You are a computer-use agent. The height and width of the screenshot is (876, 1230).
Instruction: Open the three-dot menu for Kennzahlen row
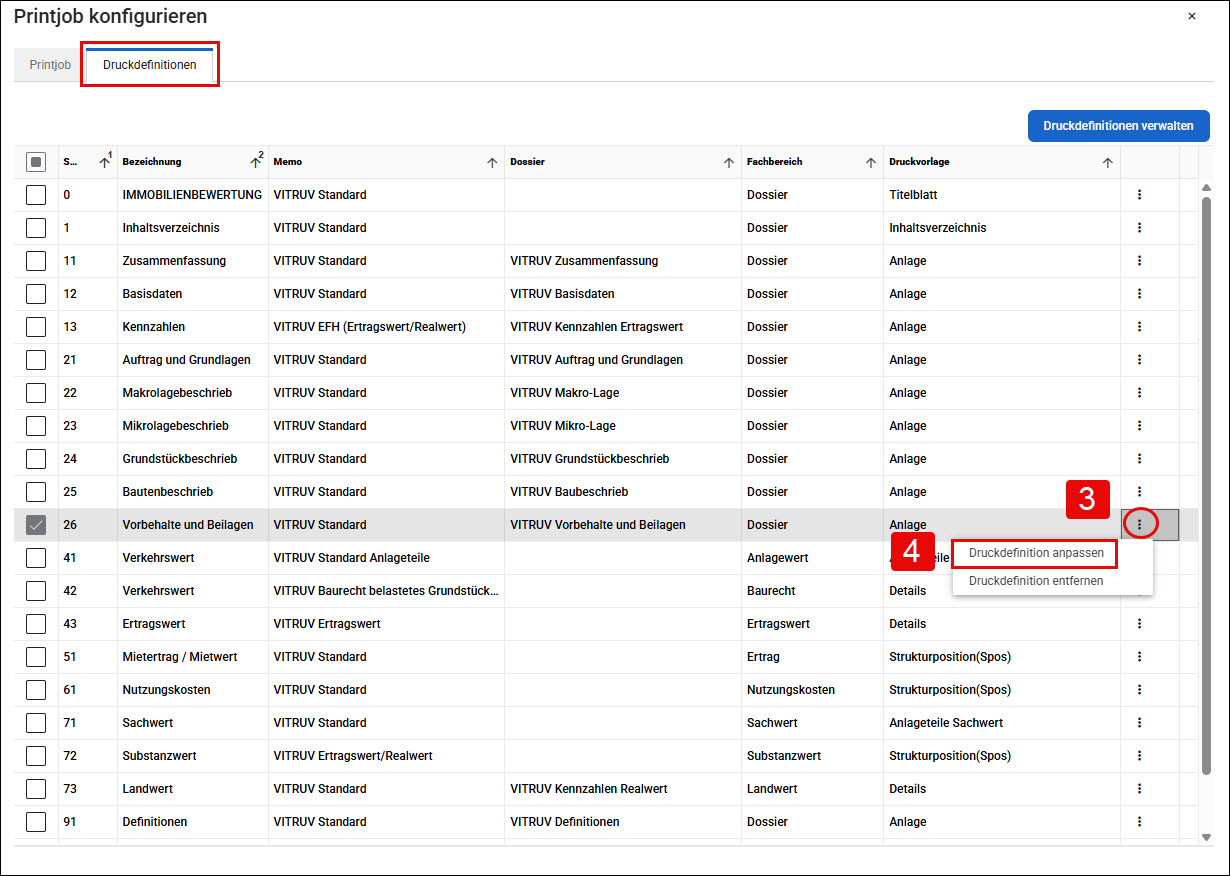tap(1139, 327)
